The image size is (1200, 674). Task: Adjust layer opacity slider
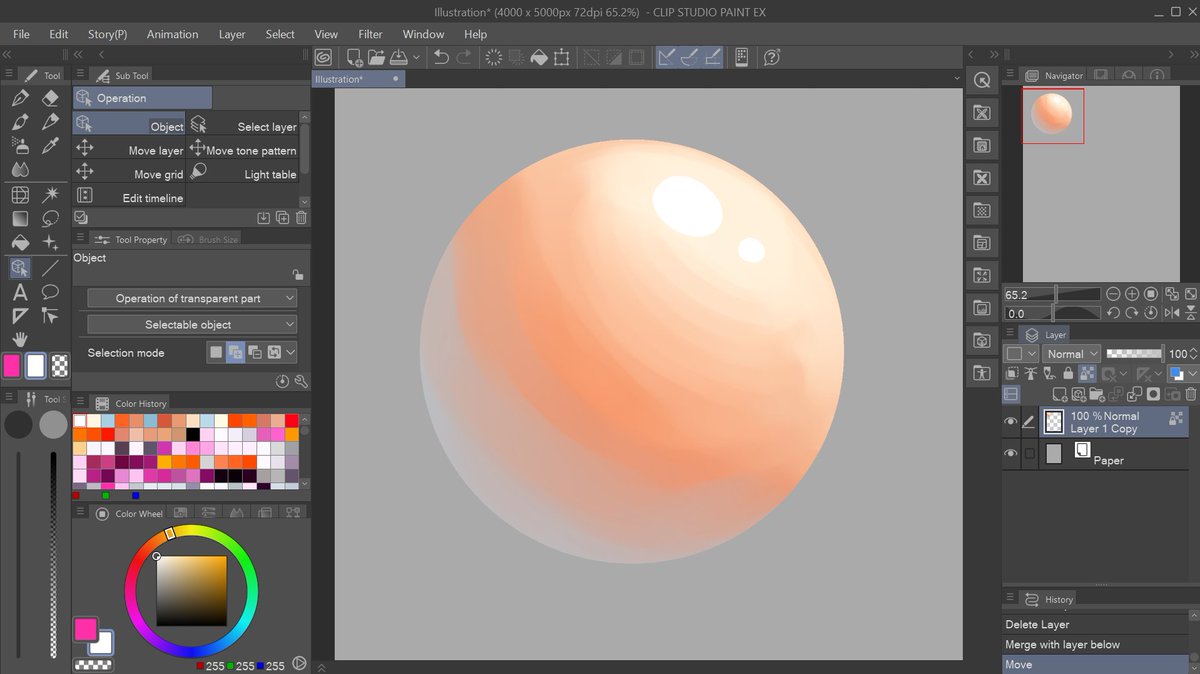pos(1134,353)
